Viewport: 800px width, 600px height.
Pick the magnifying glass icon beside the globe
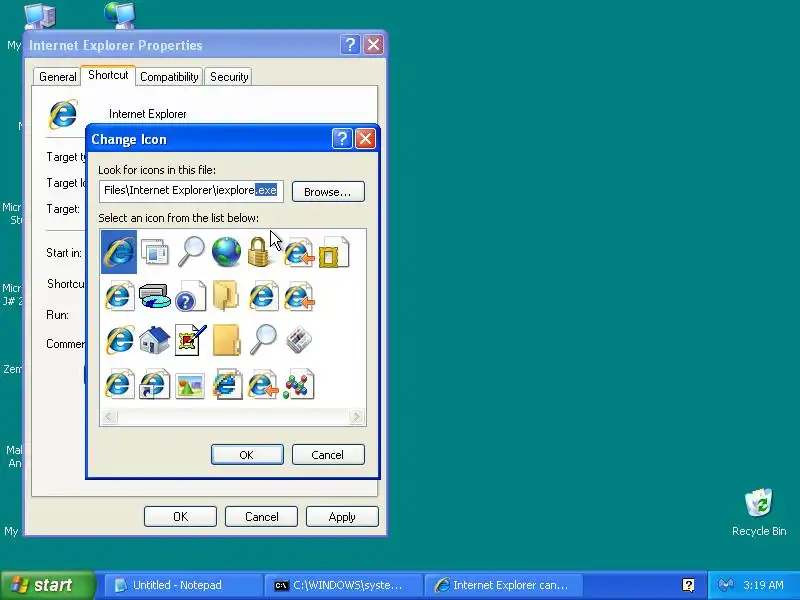click(191, 252)
